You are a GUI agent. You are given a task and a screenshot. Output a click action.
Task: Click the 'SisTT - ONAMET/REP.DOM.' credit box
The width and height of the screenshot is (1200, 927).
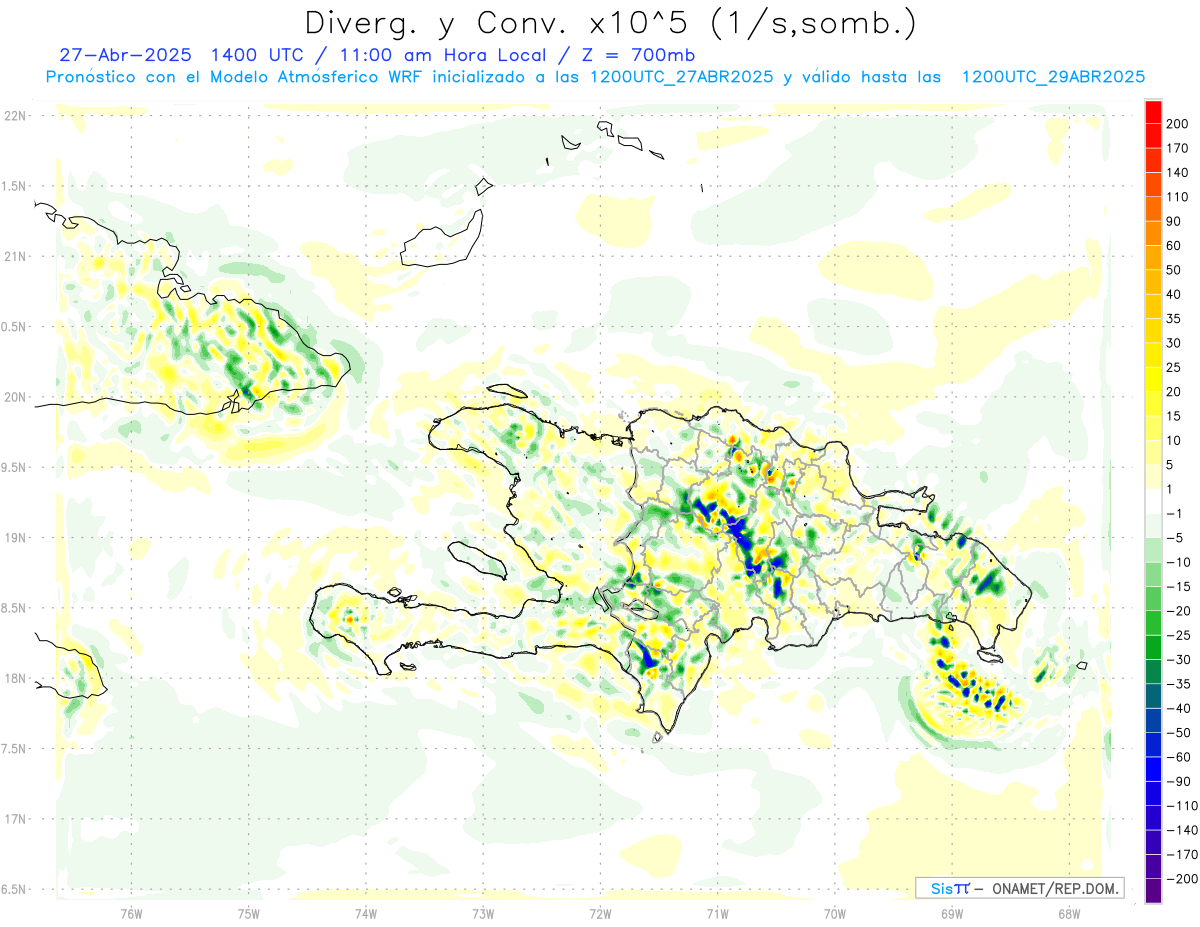1019,888
